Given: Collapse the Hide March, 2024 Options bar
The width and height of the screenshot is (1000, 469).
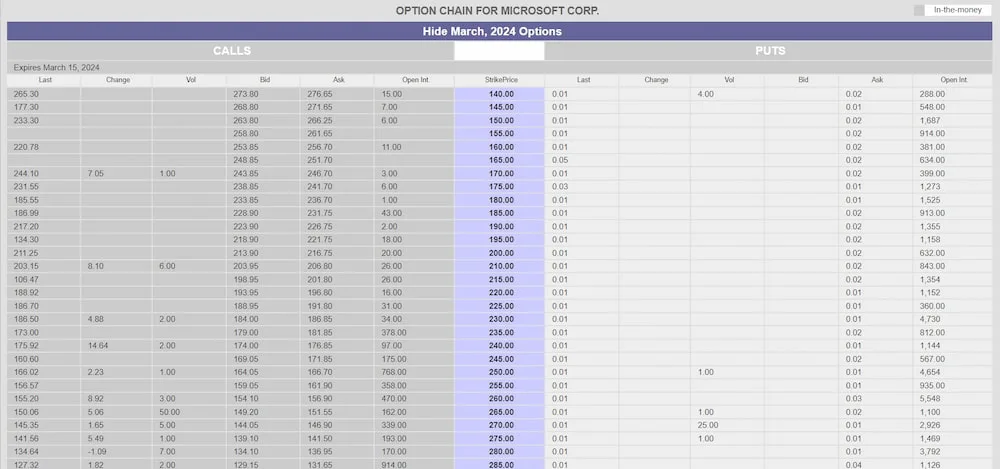Looking at the screenshot, I should click(500, 31).
